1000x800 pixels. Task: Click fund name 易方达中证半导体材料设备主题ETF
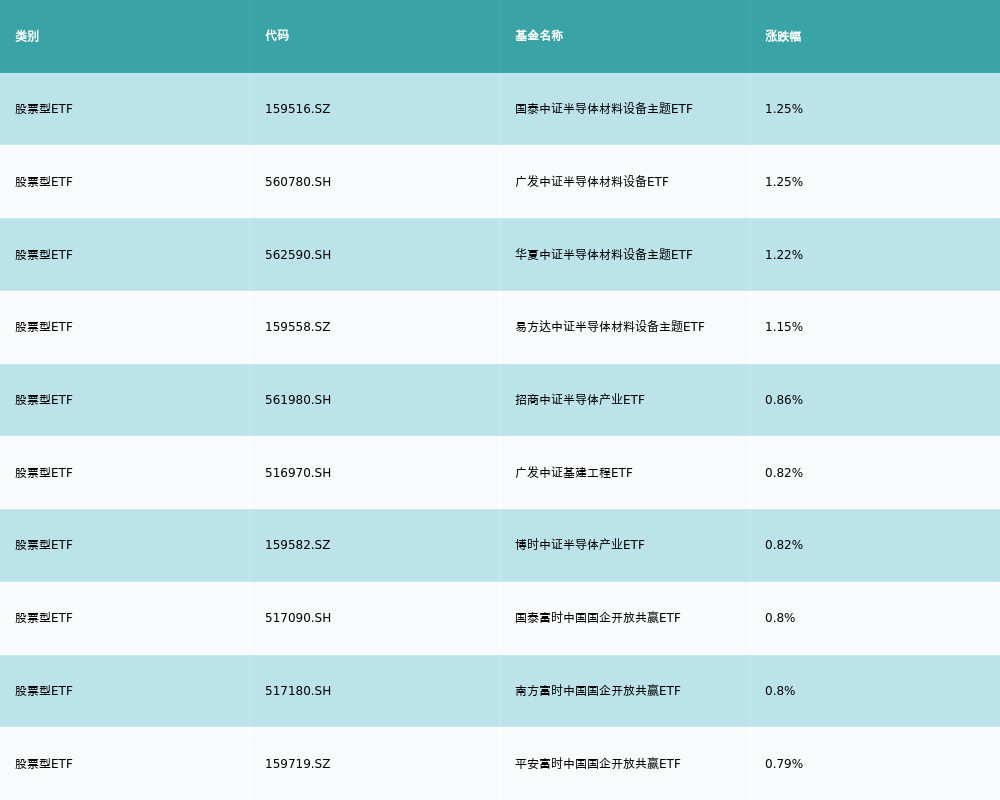(x=610, y=327)
